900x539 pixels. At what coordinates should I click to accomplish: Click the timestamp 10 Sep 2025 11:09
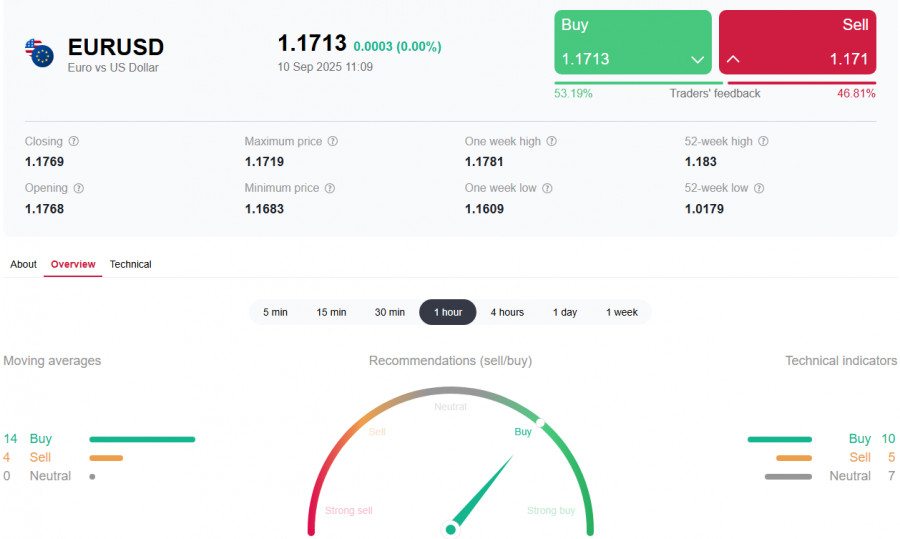325,67
